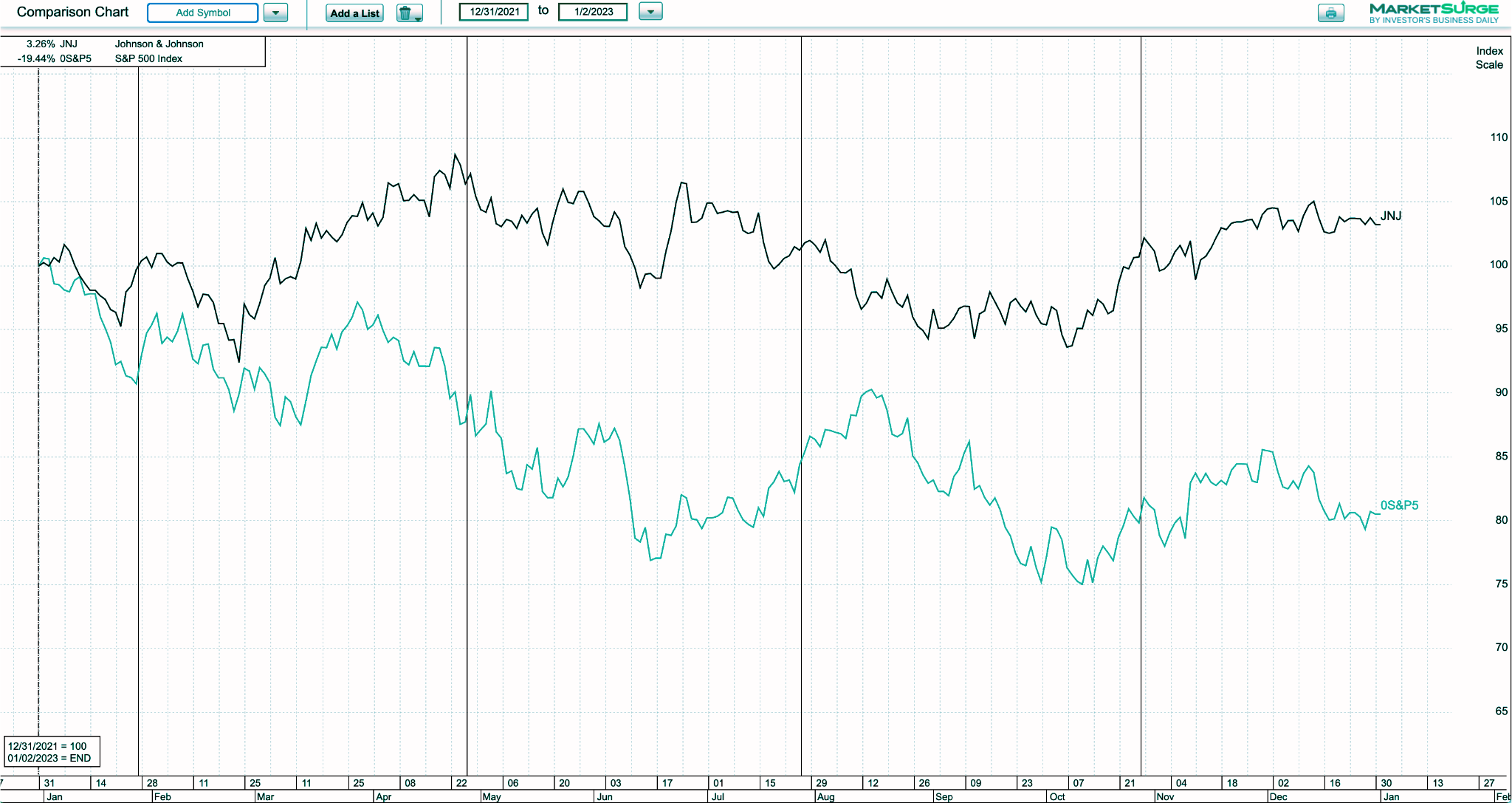Click the 110 scale value
1512x803 pixels.
coord(1499,137)
